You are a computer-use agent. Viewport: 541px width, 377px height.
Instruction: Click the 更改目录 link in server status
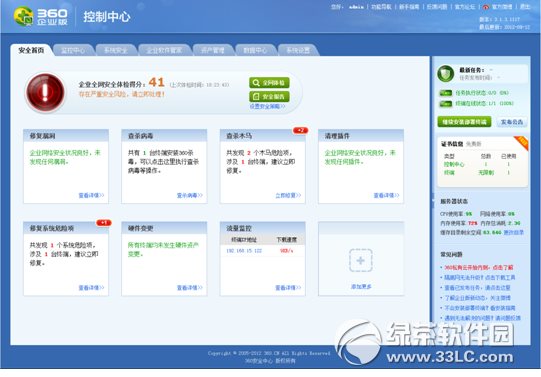click(513, 232)
